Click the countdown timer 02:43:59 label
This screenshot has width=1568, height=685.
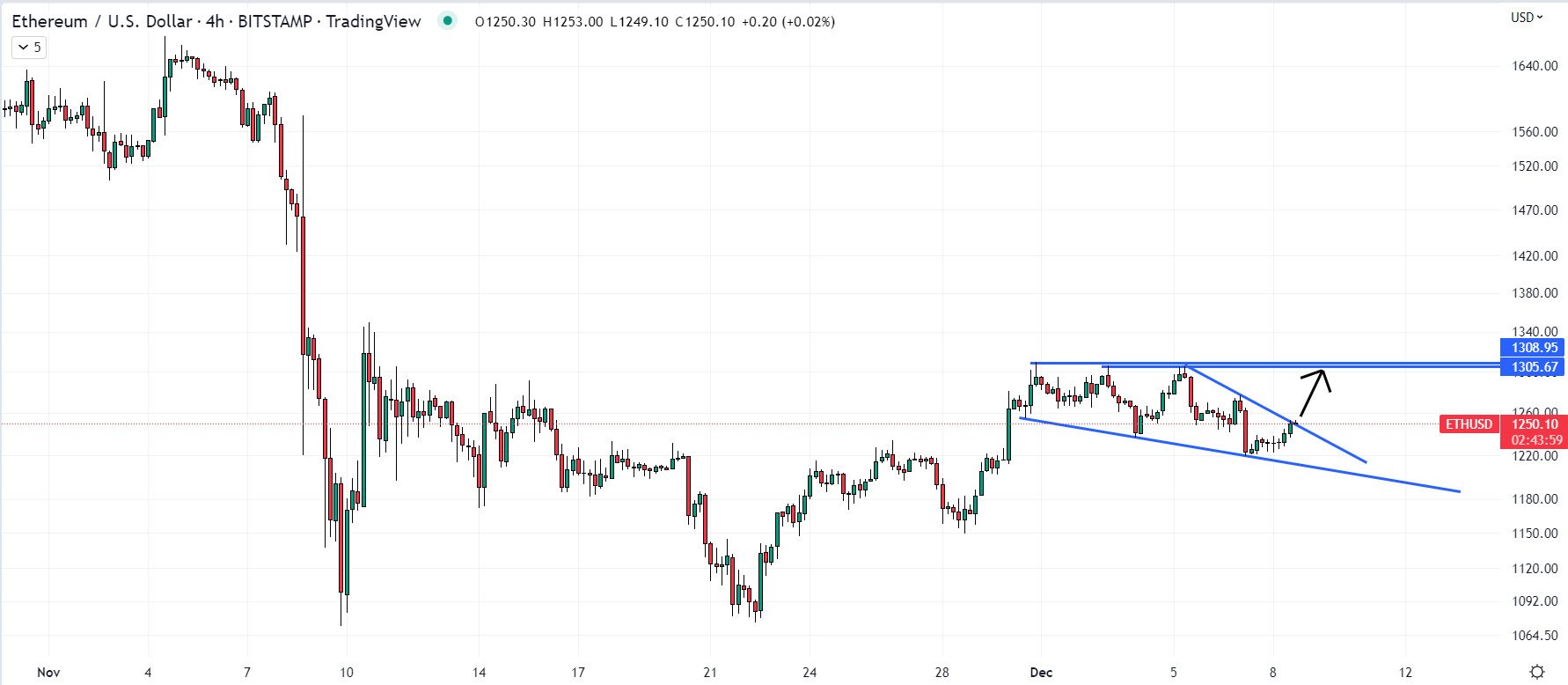point(1533,440)
